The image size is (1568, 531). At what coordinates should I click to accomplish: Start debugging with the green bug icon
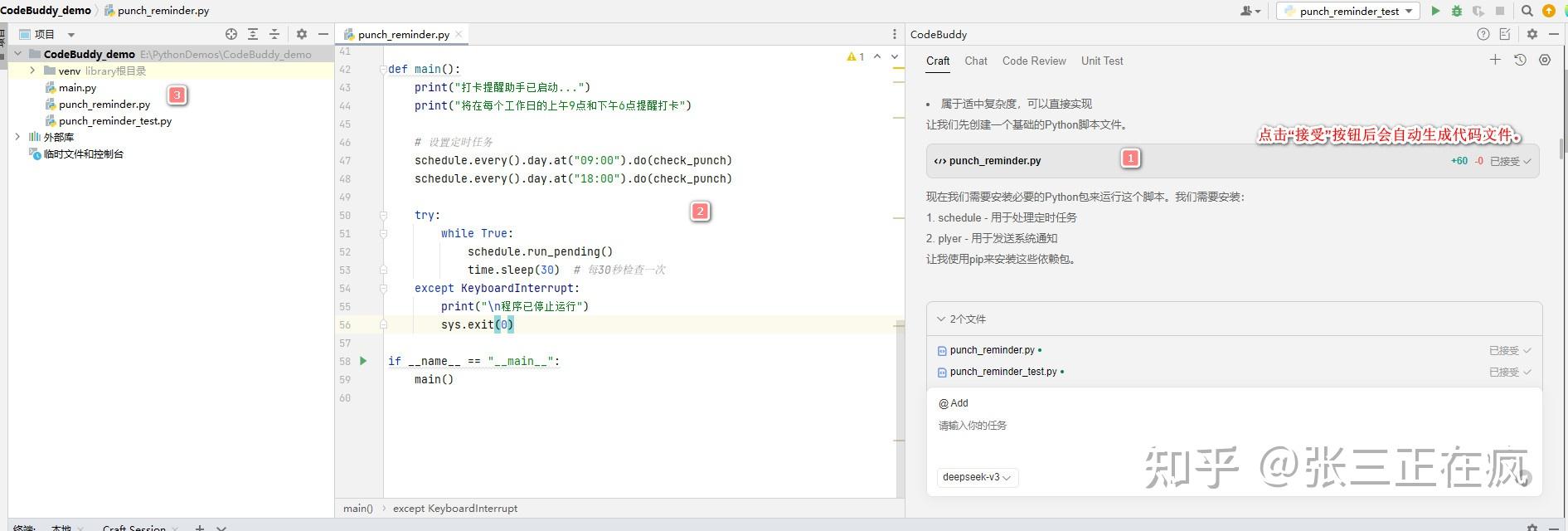[x=1457, y=11]
